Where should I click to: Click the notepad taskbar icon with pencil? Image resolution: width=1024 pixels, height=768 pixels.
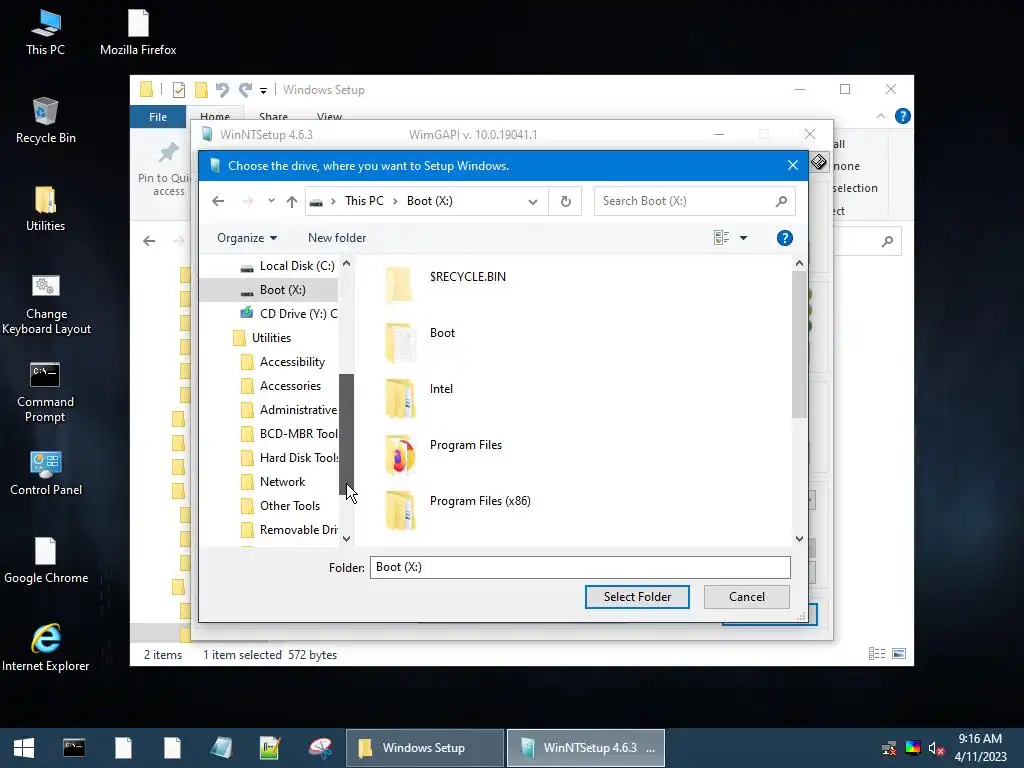(x=270, y=748)
